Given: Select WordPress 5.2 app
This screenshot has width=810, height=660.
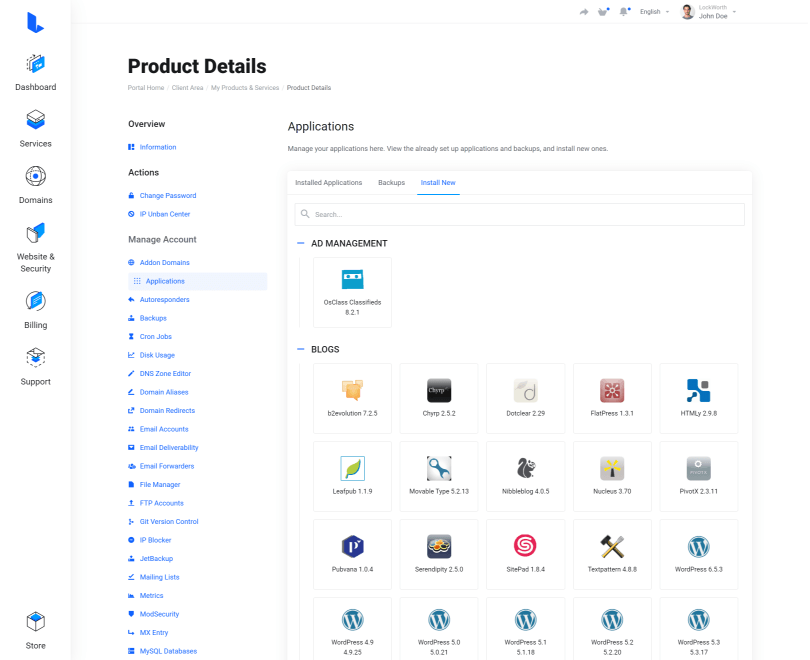Looking at the screenshot, I should click(x=612, y=628).
